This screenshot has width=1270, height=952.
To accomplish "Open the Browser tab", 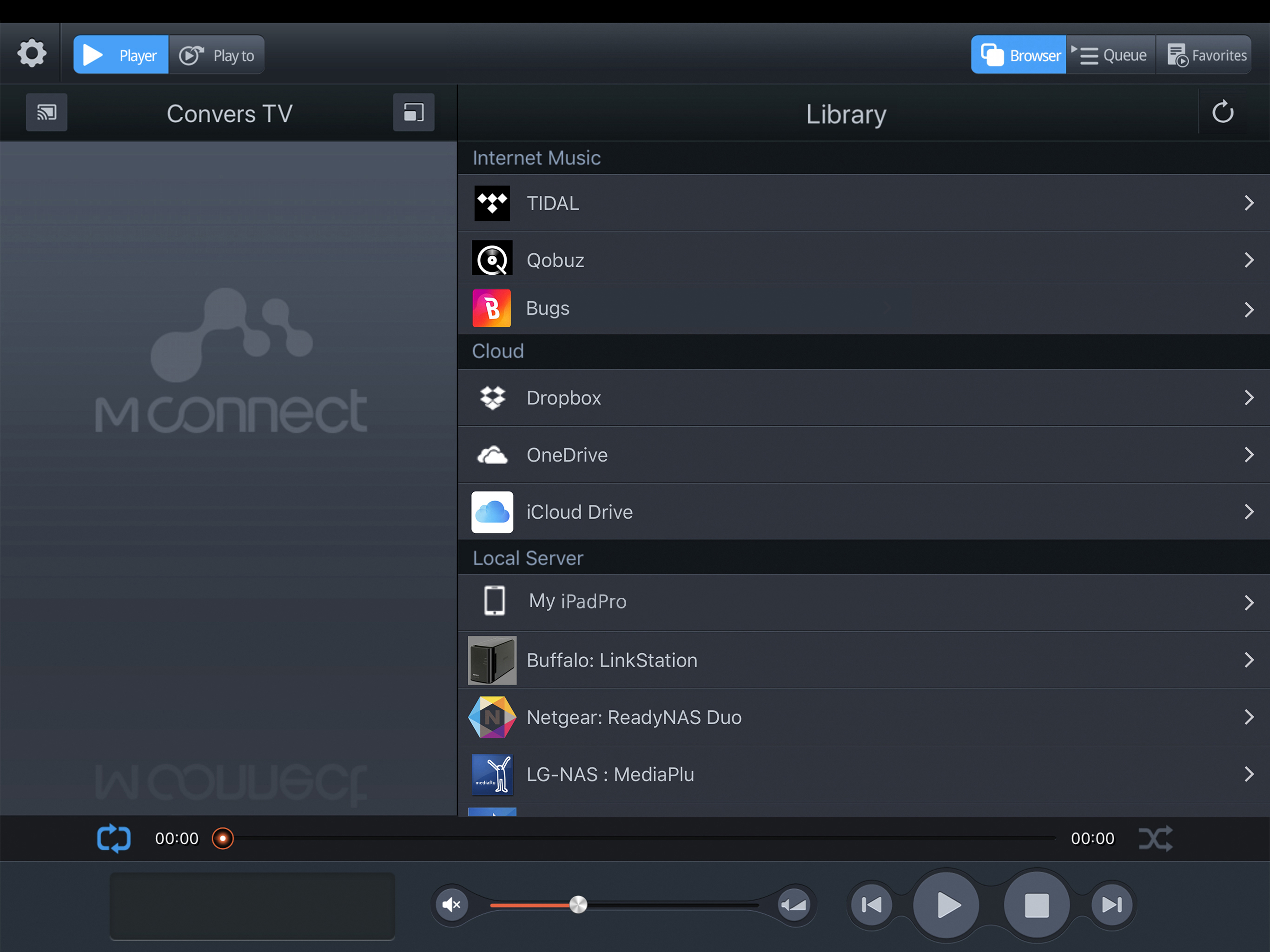I will pyautogui.click(x=1019, y=55).
